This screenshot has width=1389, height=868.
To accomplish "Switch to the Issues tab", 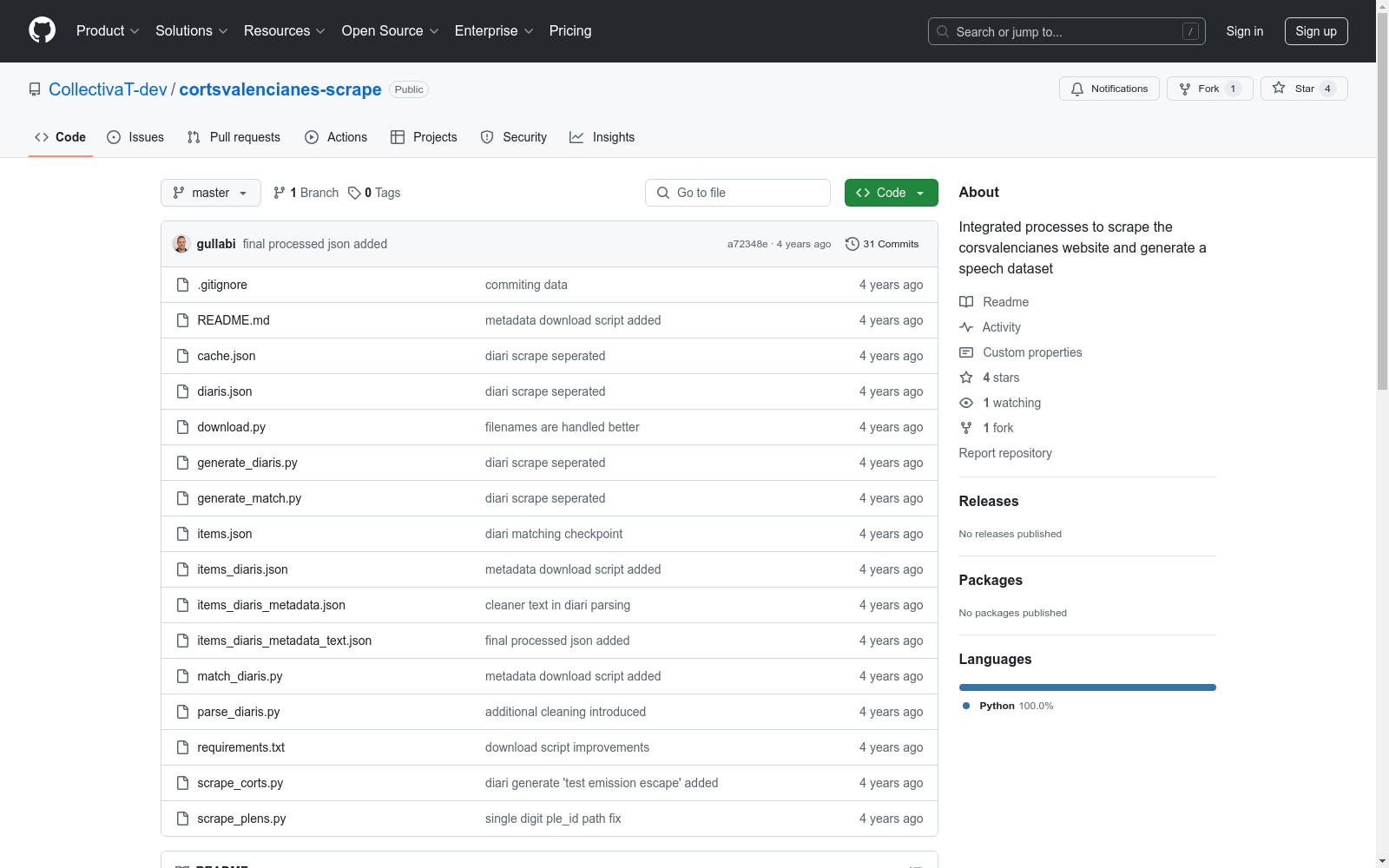I will [135, 137].
